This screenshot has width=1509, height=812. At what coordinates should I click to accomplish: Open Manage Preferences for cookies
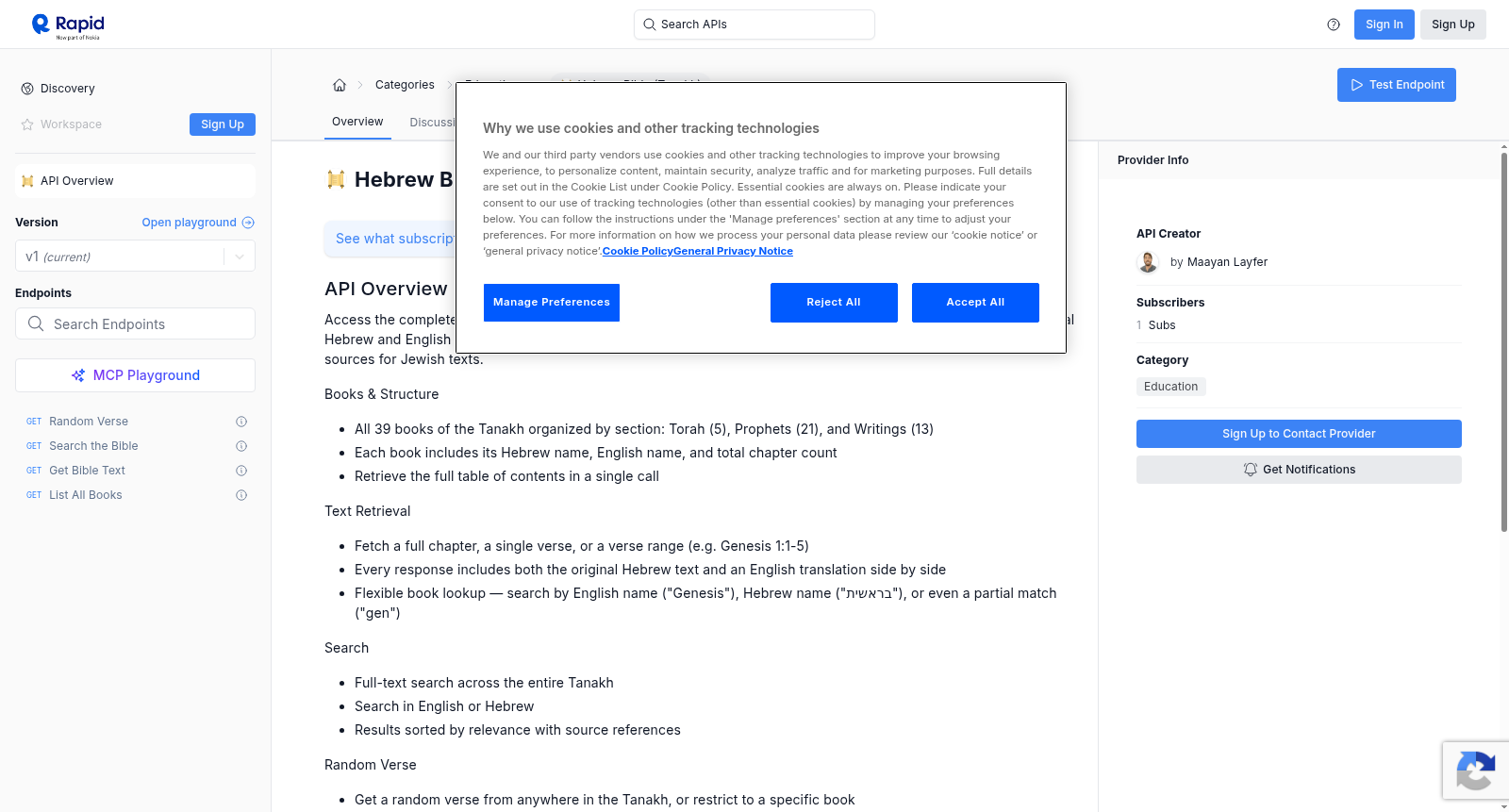pos(552,303)
